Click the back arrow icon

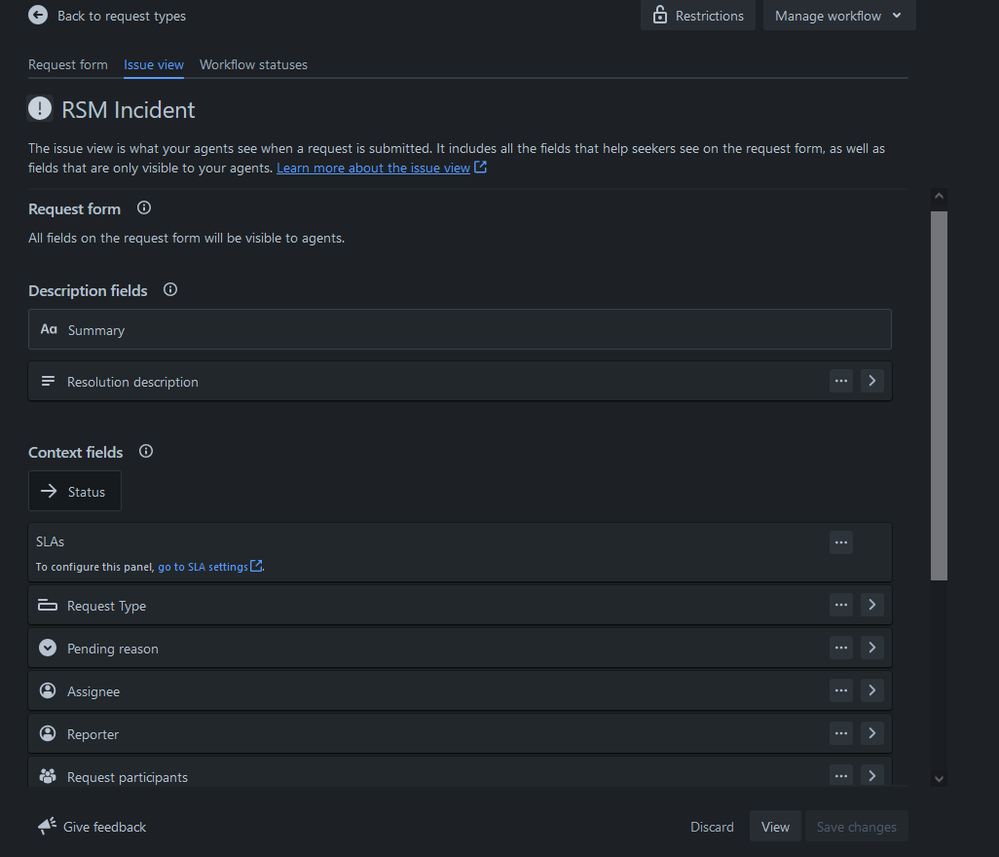point(38,15)
